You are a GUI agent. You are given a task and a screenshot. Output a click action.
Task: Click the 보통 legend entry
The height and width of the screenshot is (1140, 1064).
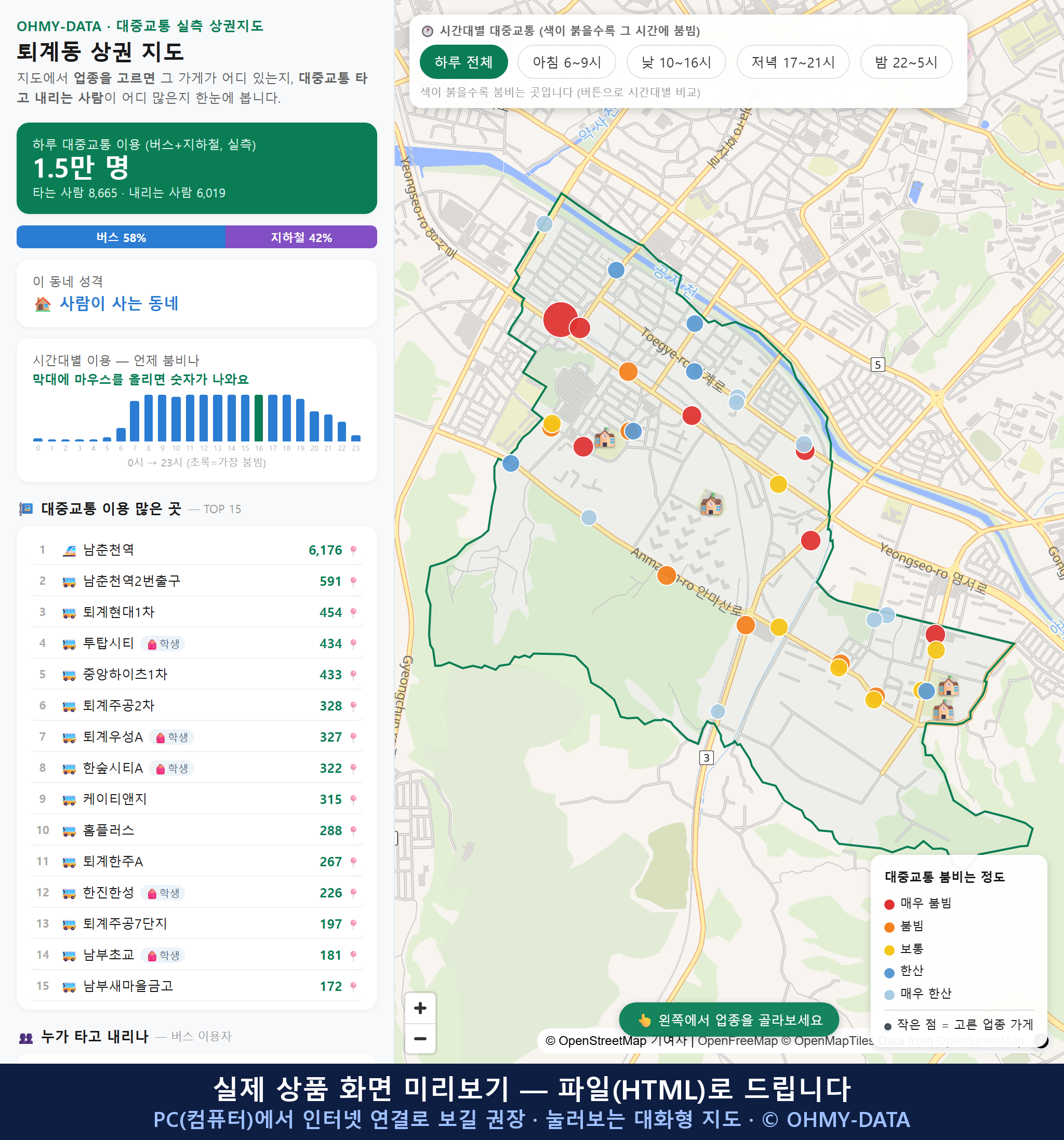(x=905, y=949)
